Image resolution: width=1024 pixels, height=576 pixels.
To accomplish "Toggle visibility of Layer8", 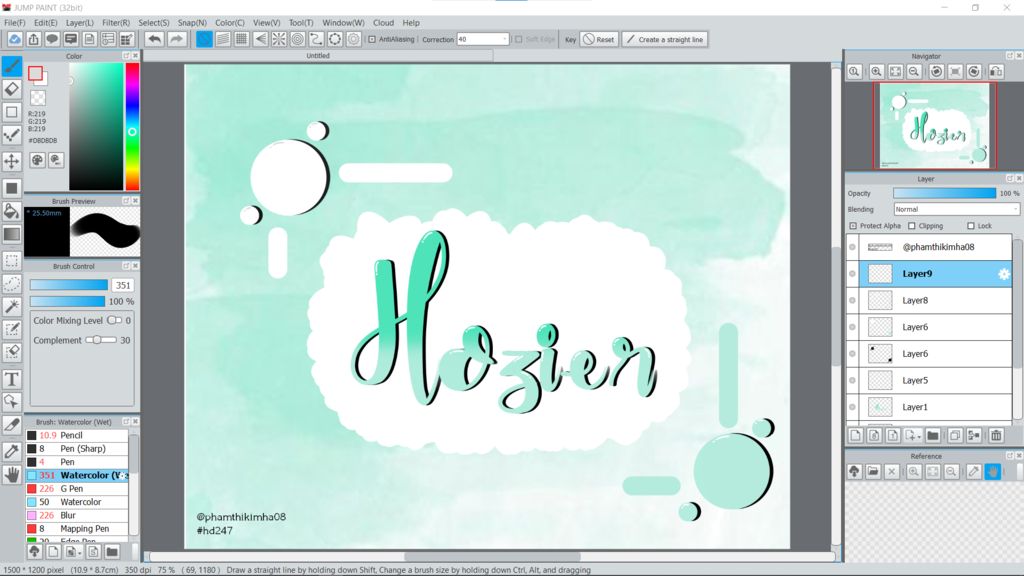I will click(x=852, y=300).
